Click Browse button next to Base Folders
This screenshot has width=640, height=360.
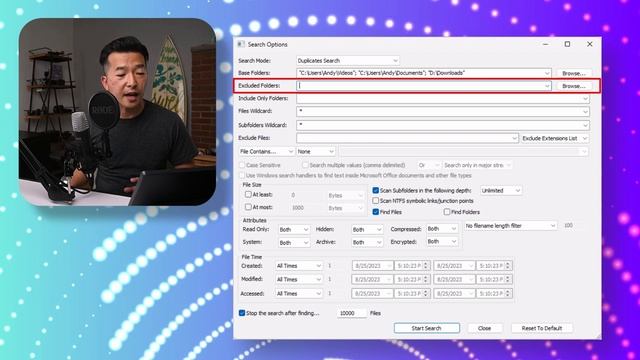[573, 73]
